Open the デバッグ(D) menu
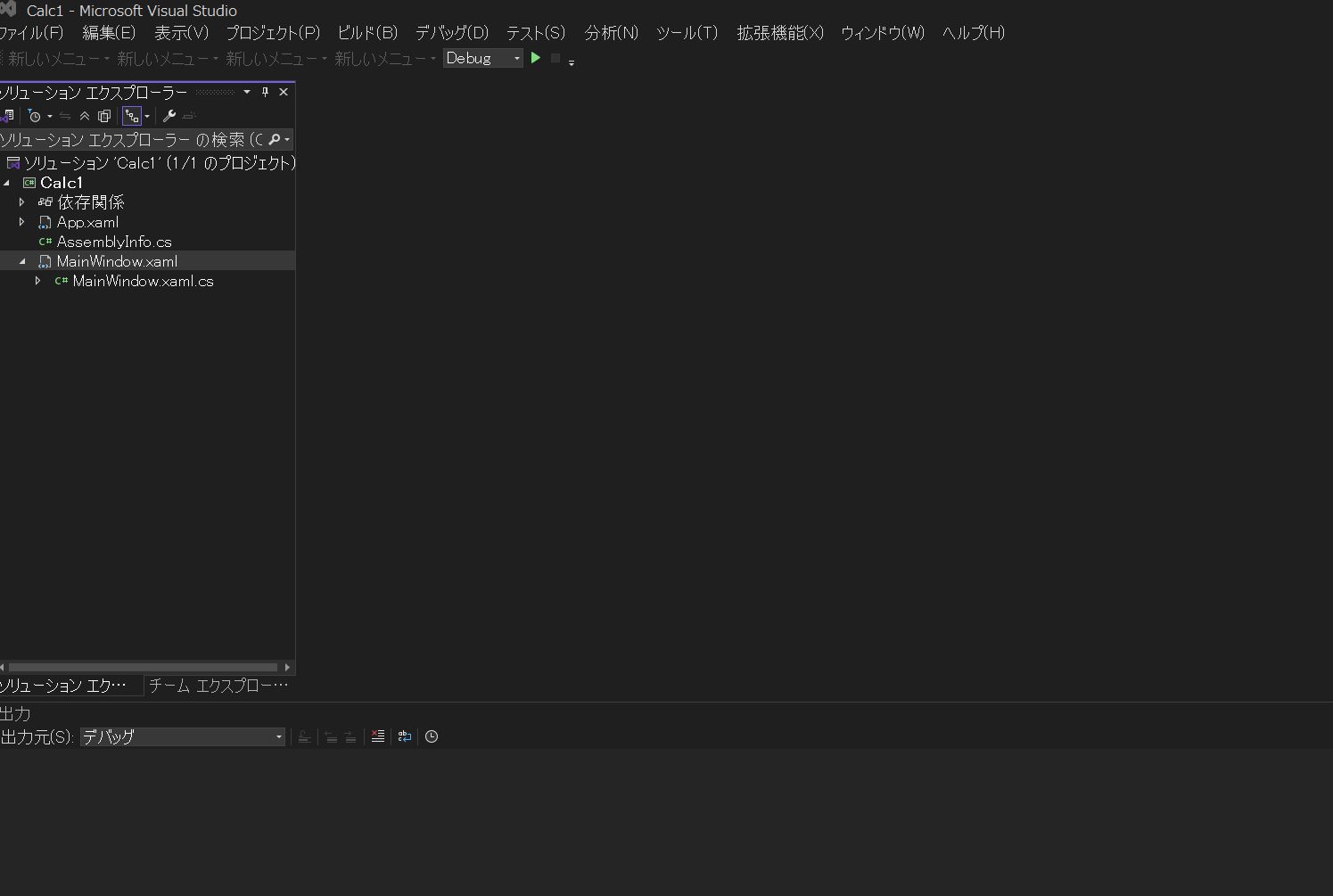Viewport: 1333px width, 896px height. point(452,33)
